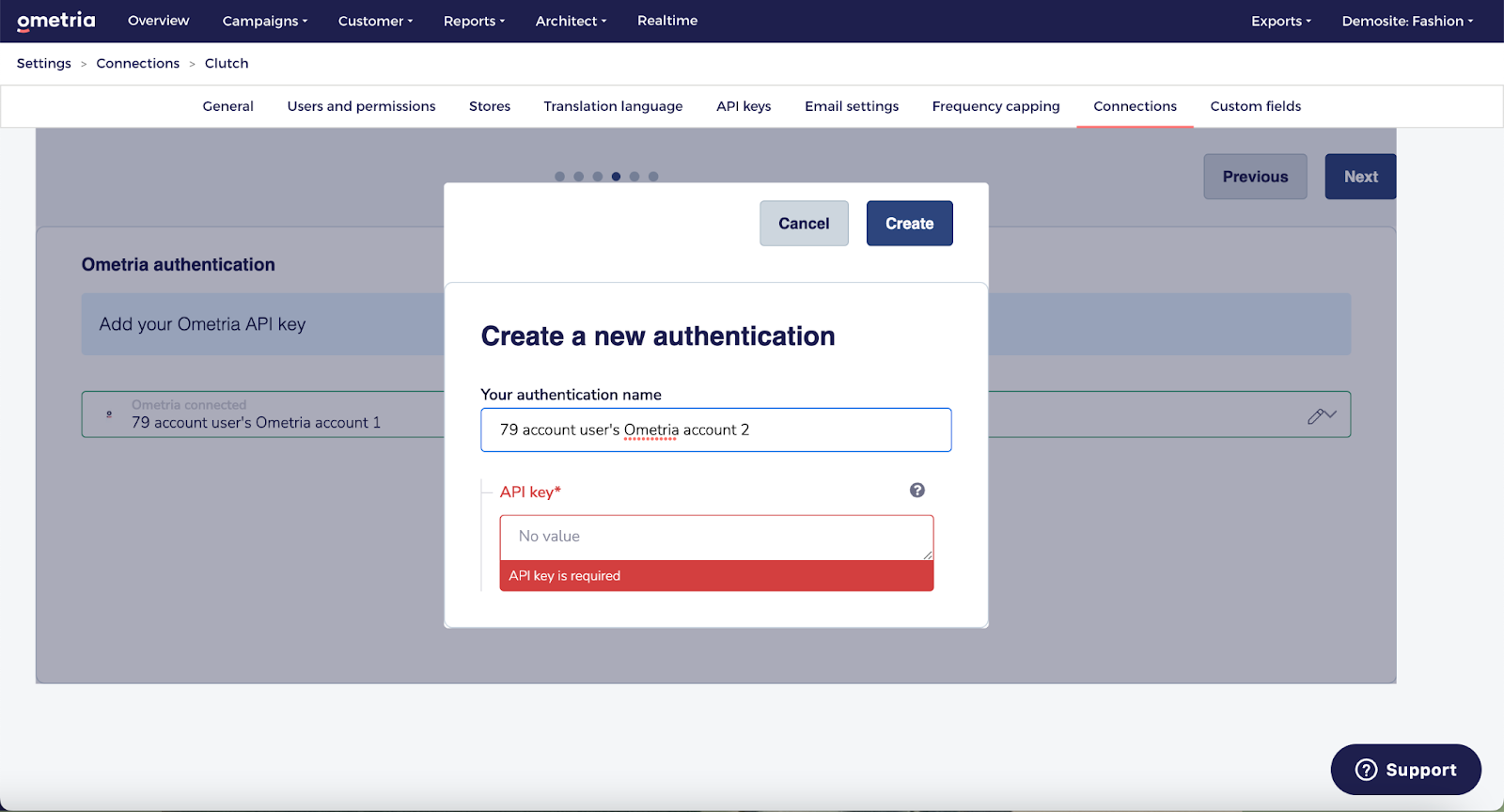Switch to the General settings tab
1504x812 pixels.
[x=228, y=106]
